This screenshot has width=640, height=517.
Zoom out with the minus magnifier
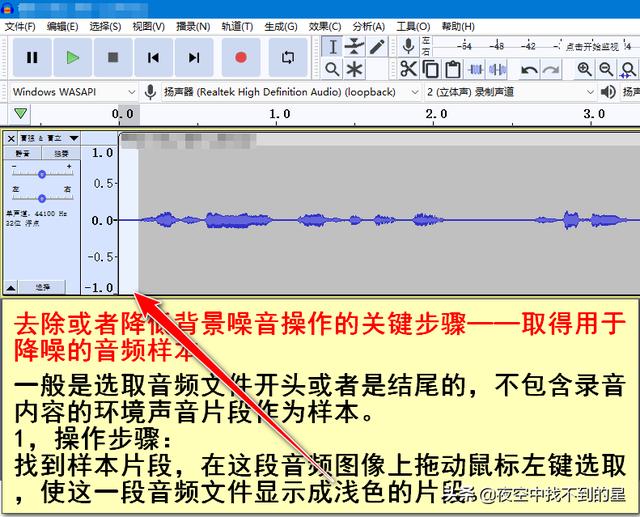pos(606,69)
